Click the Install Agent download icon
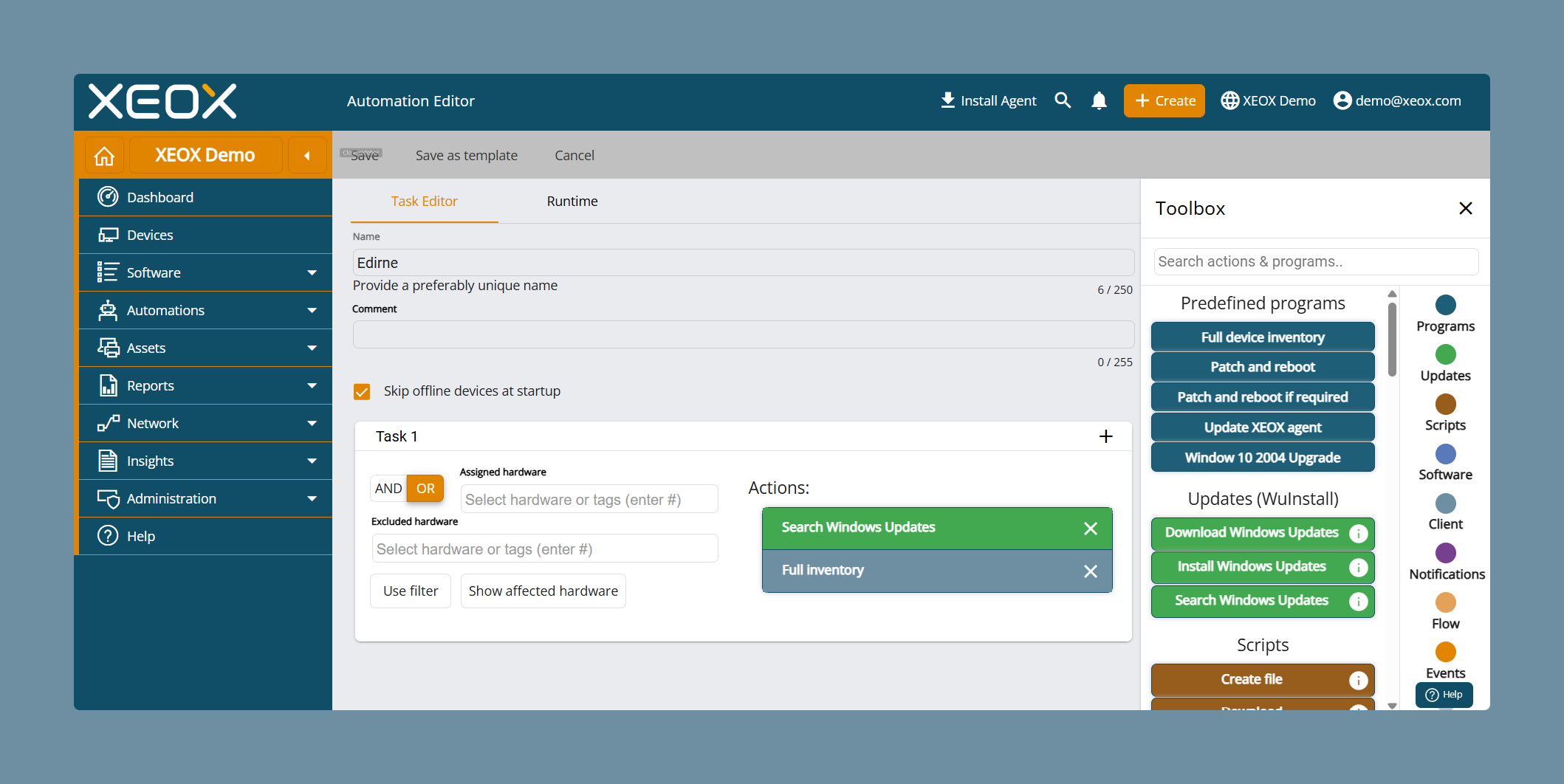 coord(947,100)
